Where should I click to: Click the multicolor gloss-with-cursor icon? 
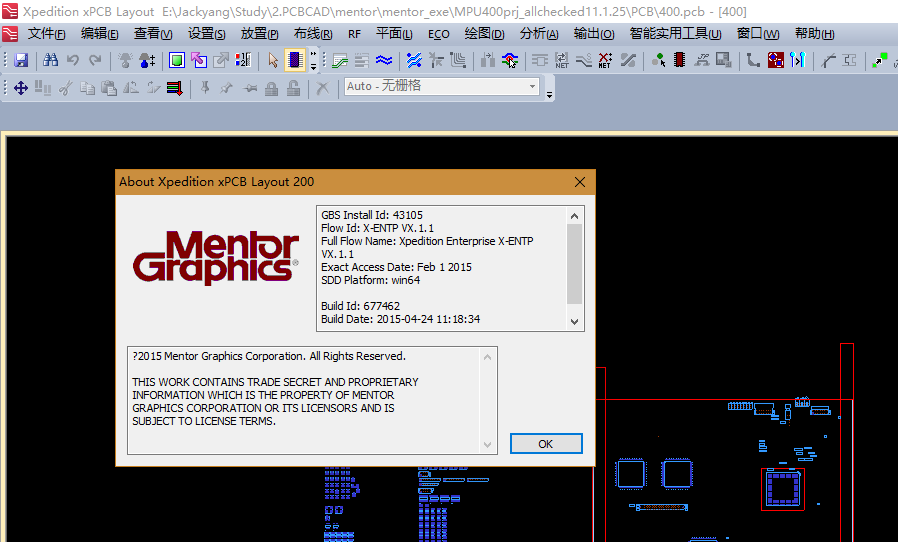coord(510,60)
